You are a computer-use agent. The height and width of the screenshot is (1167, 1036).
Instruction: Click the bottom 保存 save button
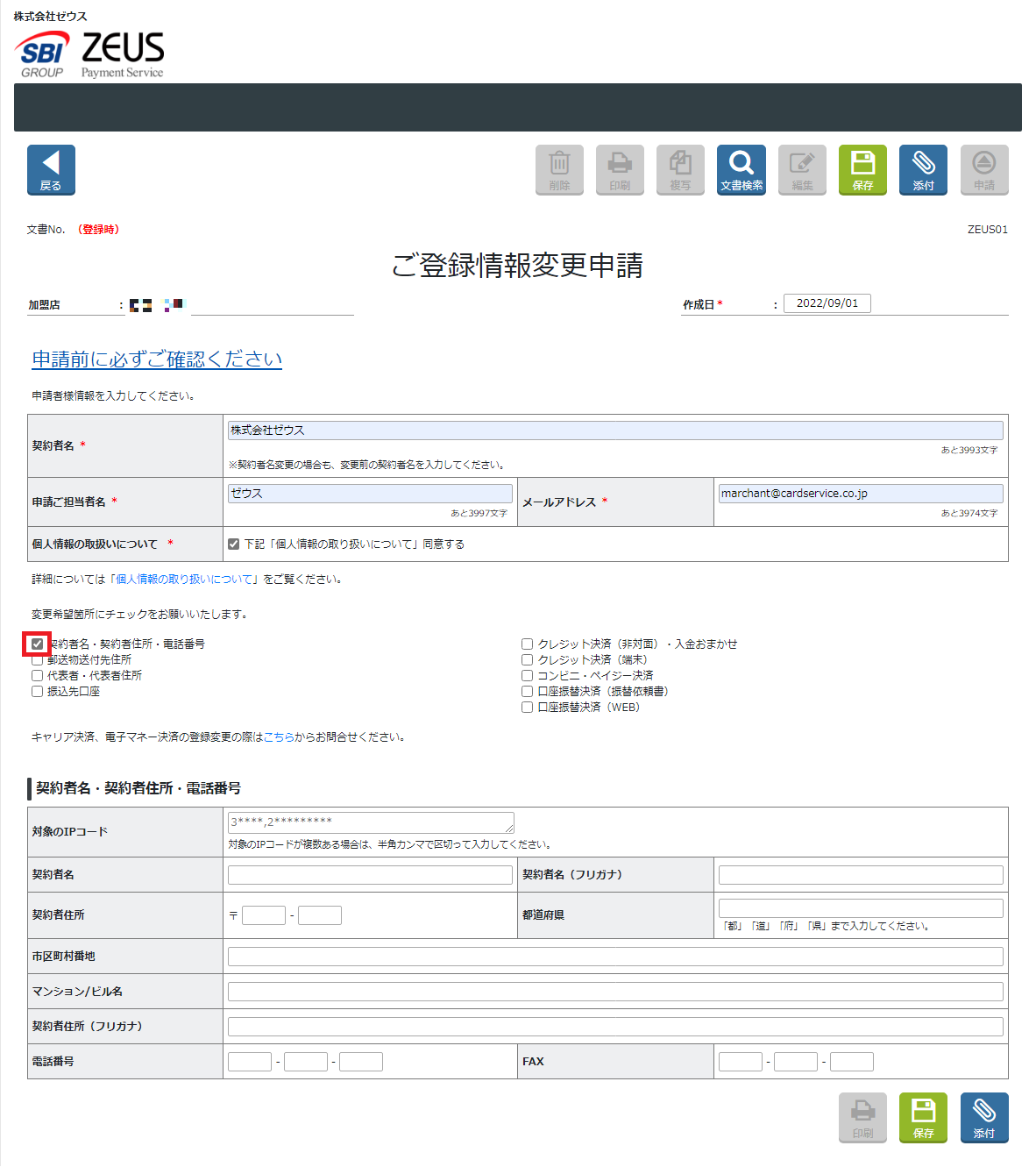pyautogui.click(x=923, y=1117)
